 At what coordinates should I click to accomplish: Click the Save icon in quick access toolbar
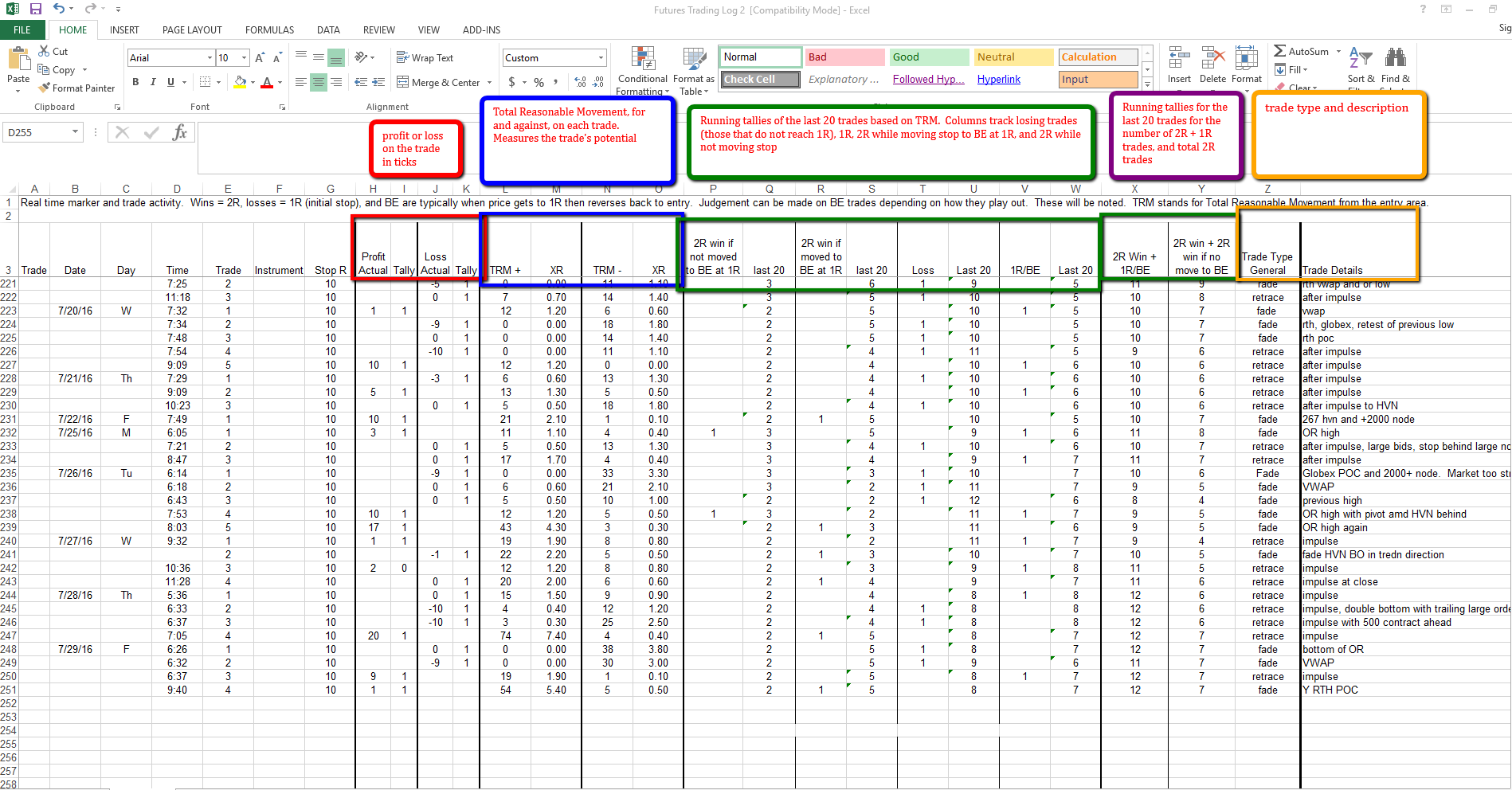click(36, 9)
